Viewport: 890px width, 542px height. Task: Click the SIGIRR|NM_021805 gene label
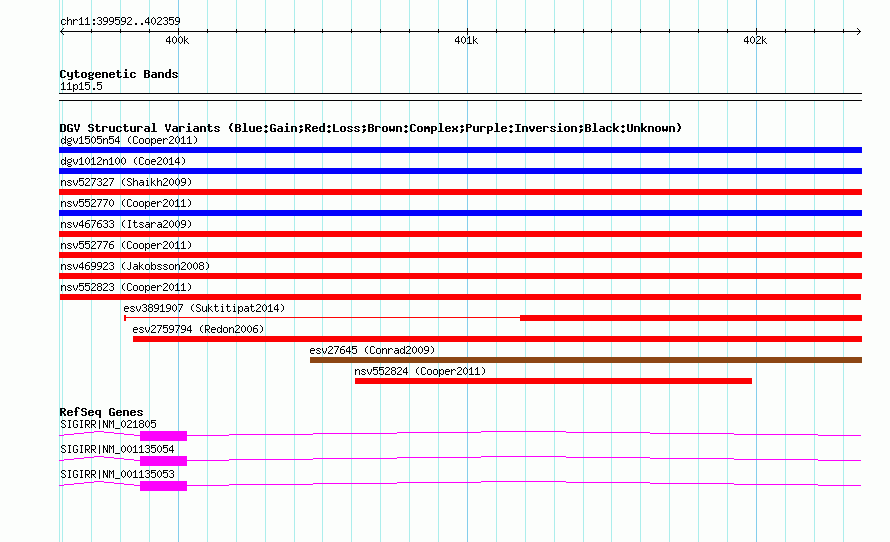click(108, 424)
